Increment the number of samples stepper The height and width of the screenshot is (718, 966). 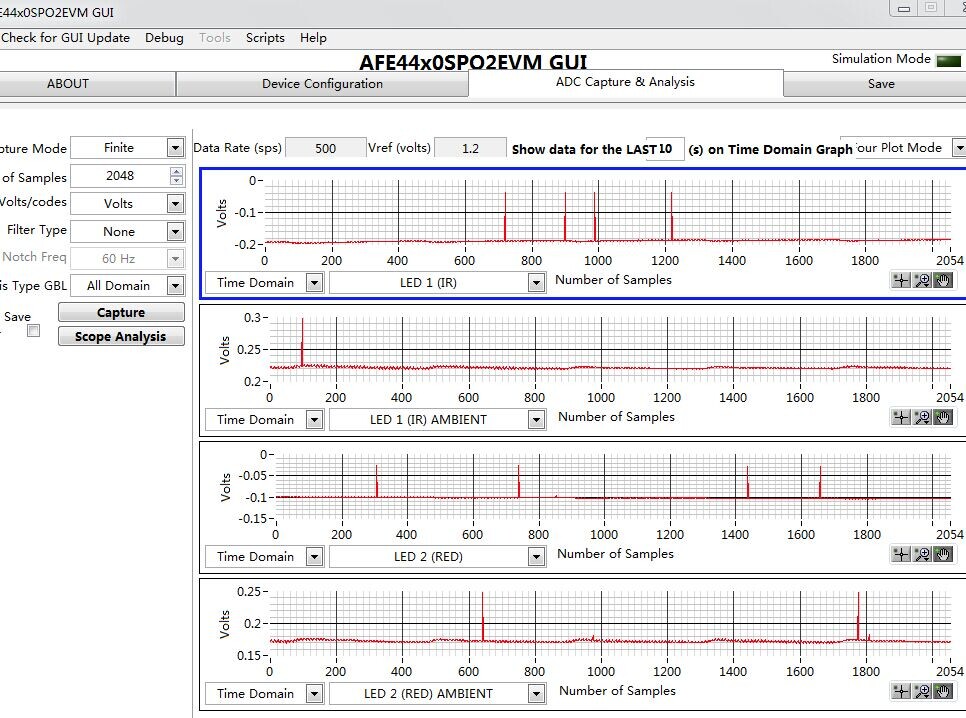pyautogui.click(x=177, y=171)
